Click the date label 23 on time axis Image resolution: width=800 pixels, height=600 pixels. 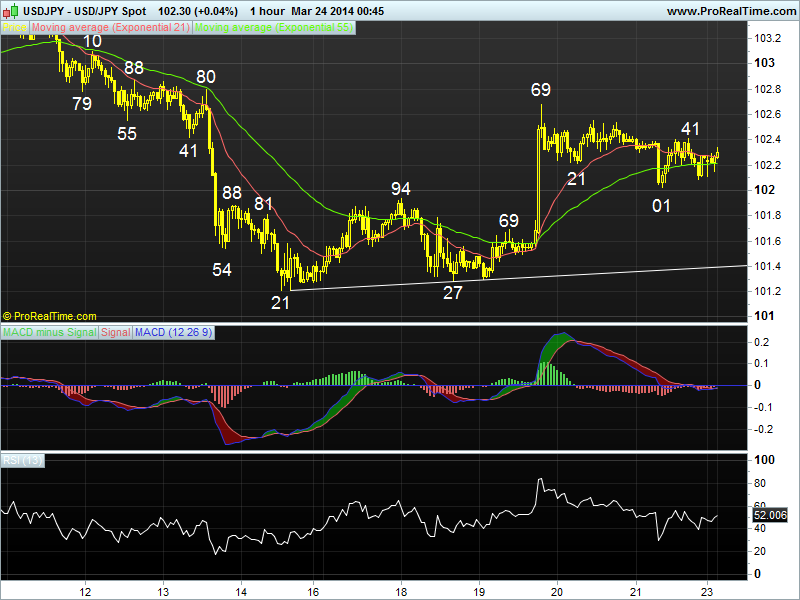[707, 592]
